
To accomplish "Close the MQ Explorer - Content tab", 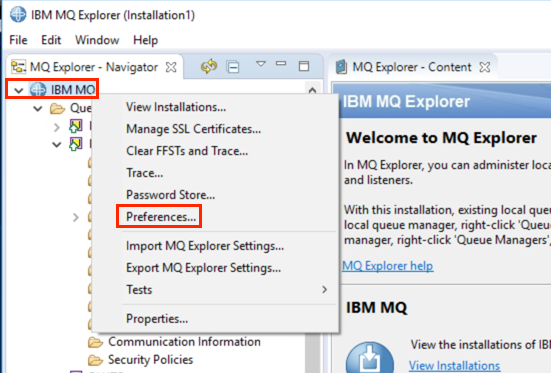I will tap(485, 67).
